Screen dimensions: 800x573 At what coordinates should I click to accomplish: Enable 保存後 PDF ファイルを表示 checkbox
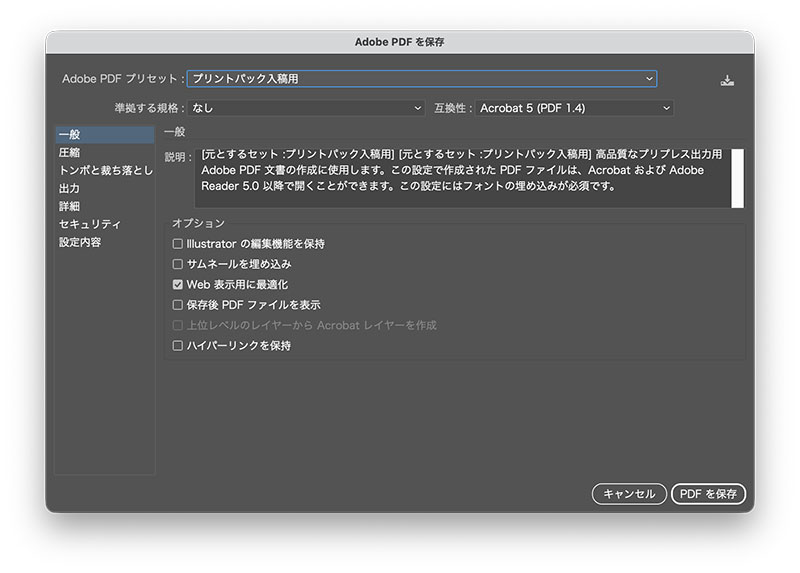[x=178, y=305]
